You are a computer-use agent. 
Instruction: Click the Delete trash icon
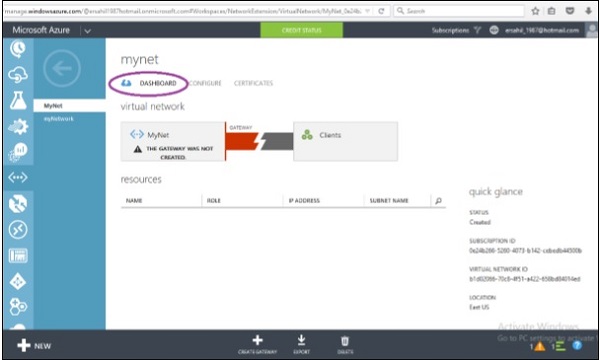tap(345, 340)
